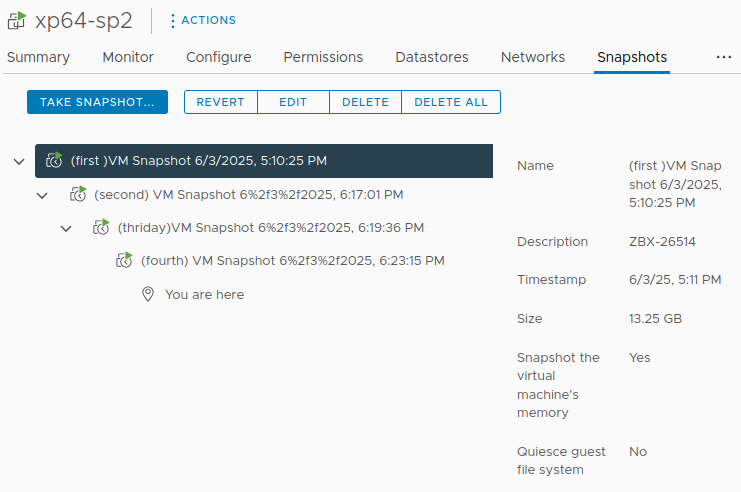This screenshot has width=741, height=492.
Task: Click the You are here pin icon
Action: point(148,294)
